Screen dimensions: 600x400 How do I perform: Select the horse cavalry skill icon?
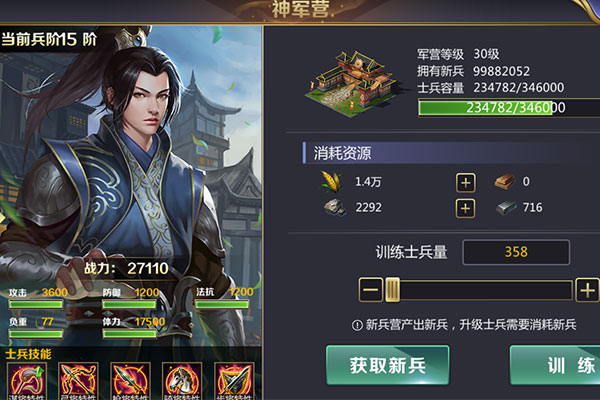pos(182,381)
